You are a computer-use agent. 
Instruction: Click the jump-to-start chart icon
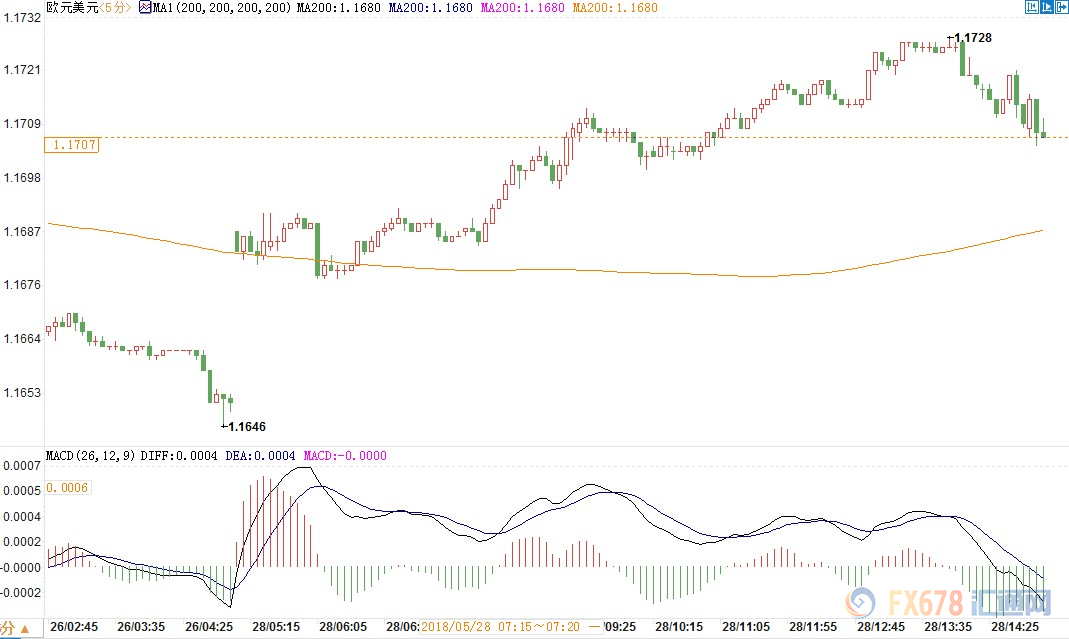point(1032,8)
